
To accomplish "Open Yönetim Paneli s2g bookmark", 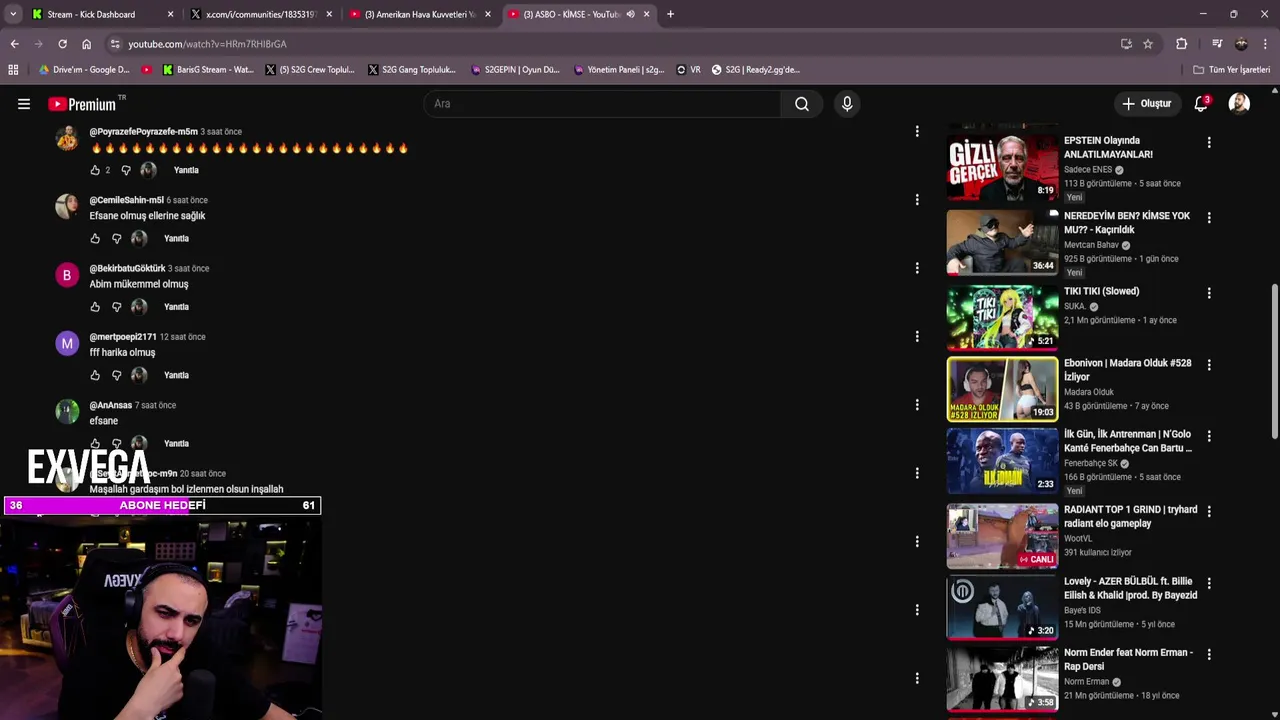I will 619,70.
